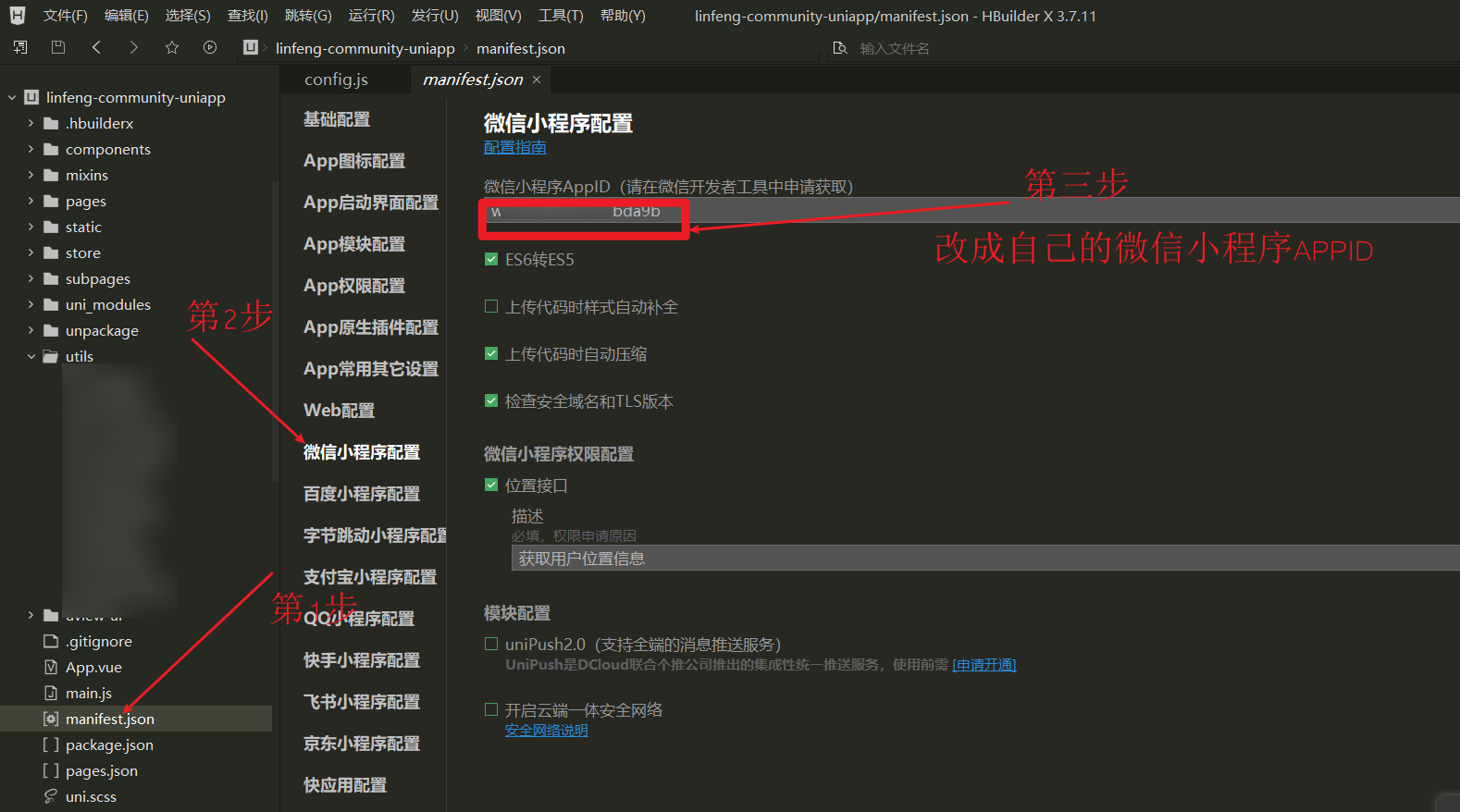1460x812 pixels.
Task: Click the 微信小程序AppID input field
Action: pyautogui.click(x=971, y=211)
